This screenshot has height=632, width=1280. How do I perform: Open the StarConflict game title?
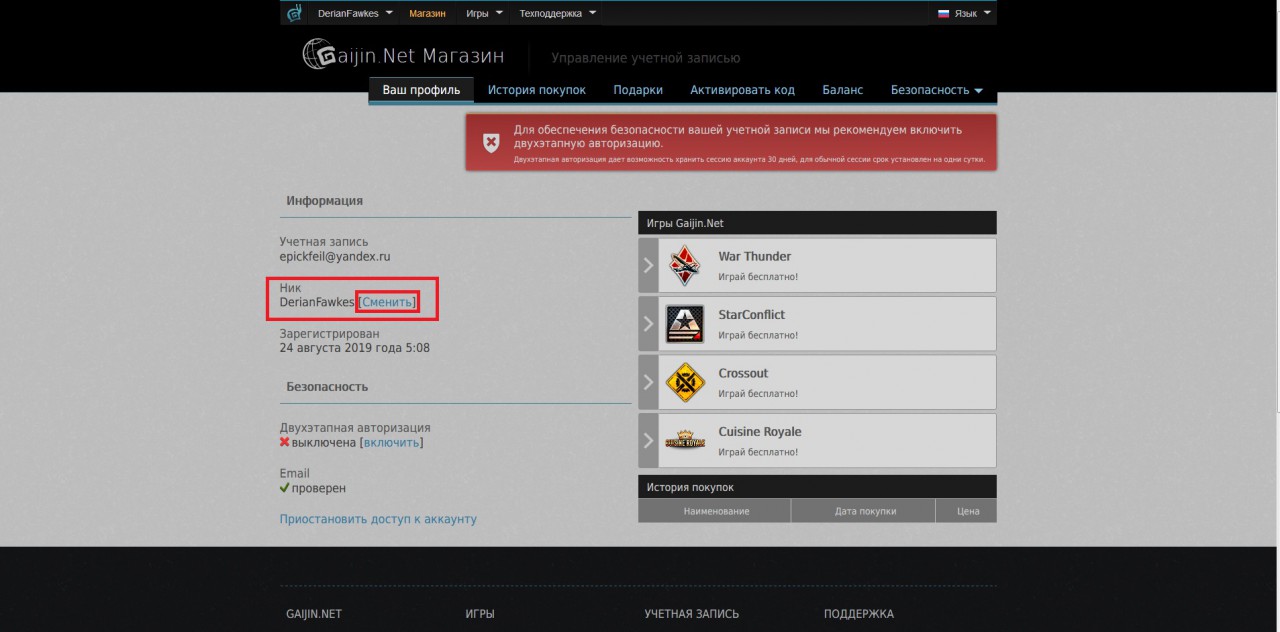tap(751, 314)
